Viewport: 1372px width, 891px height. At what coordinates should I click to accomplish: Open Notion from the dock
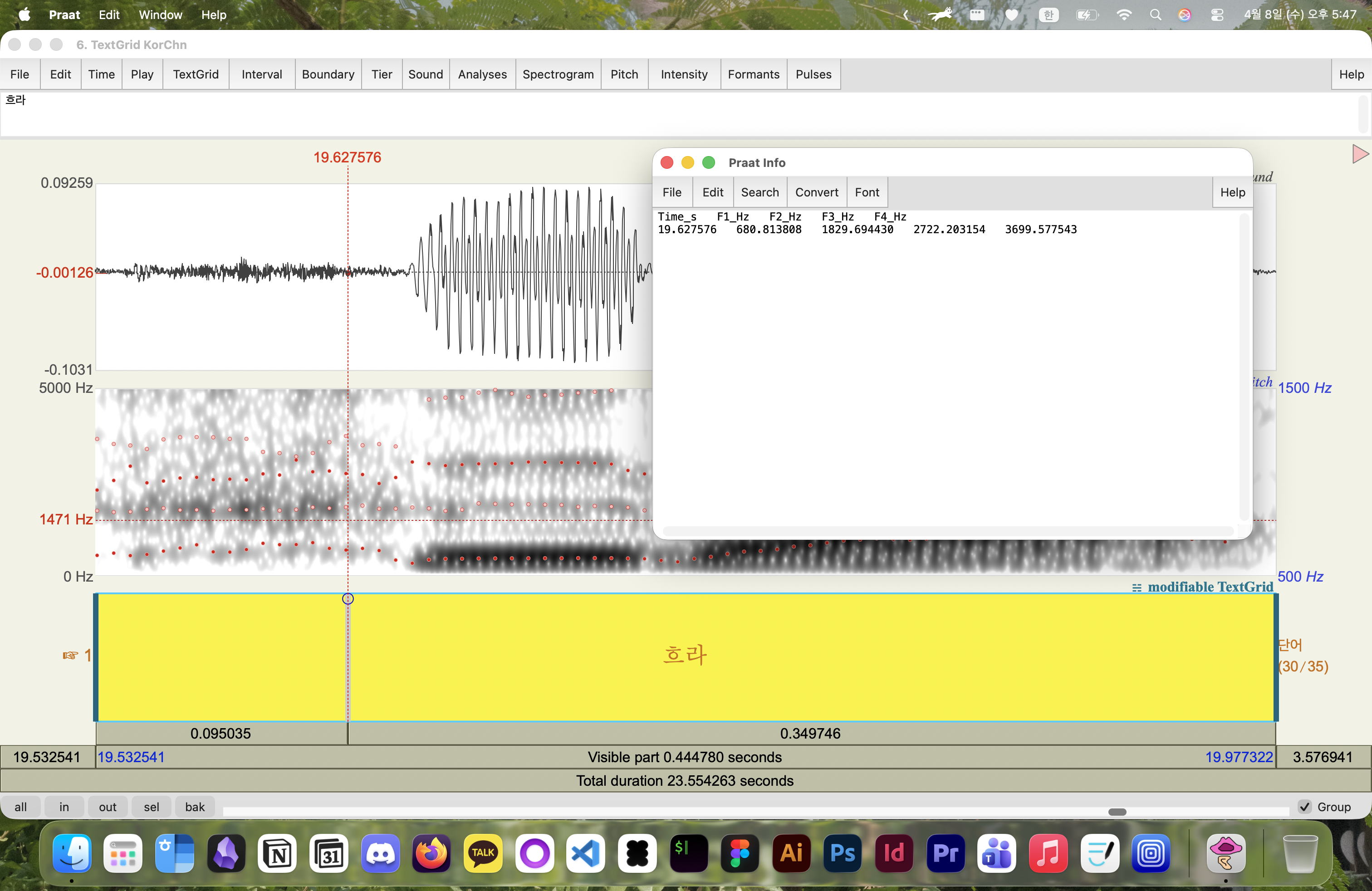point(278,853)
